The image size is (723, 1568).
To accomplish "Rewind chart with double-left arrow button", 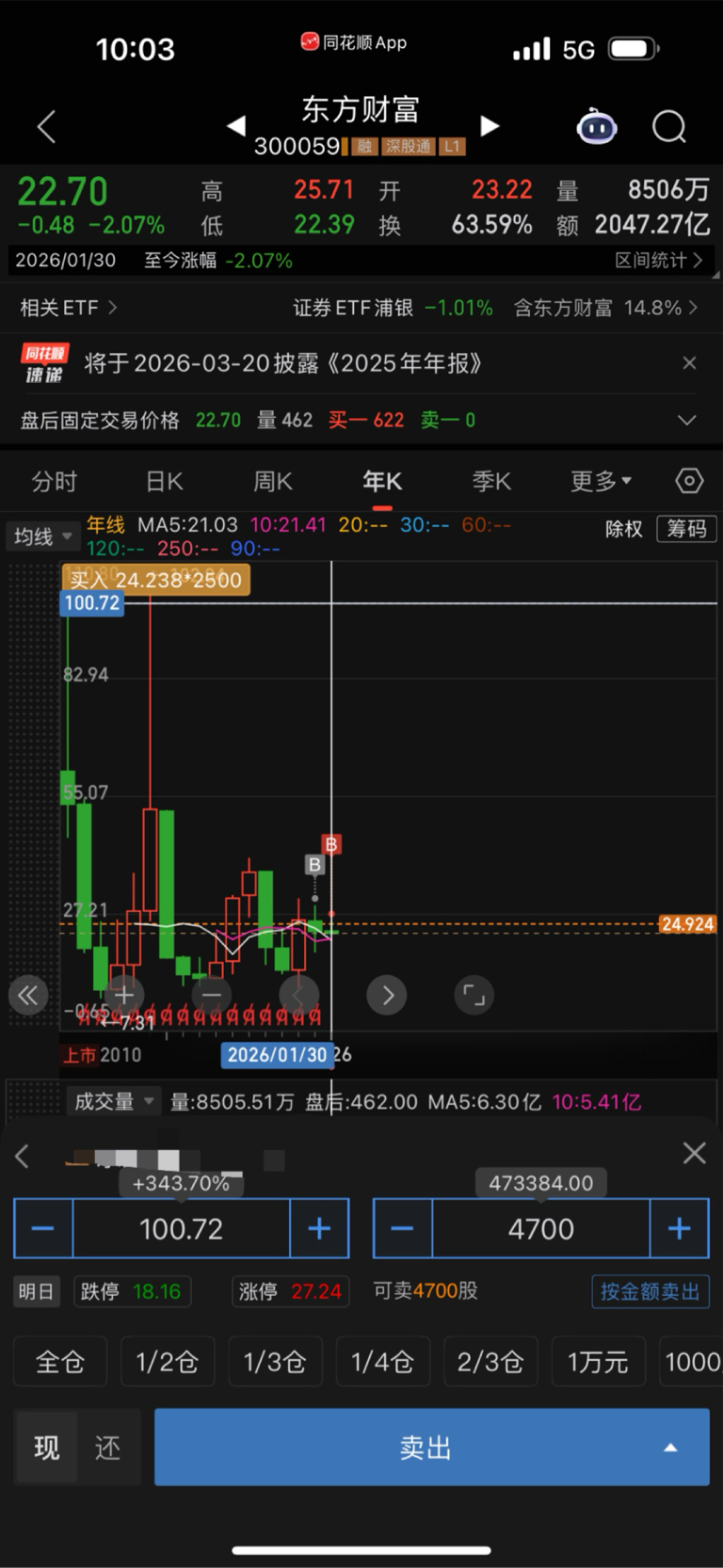I will coord(28,996).
